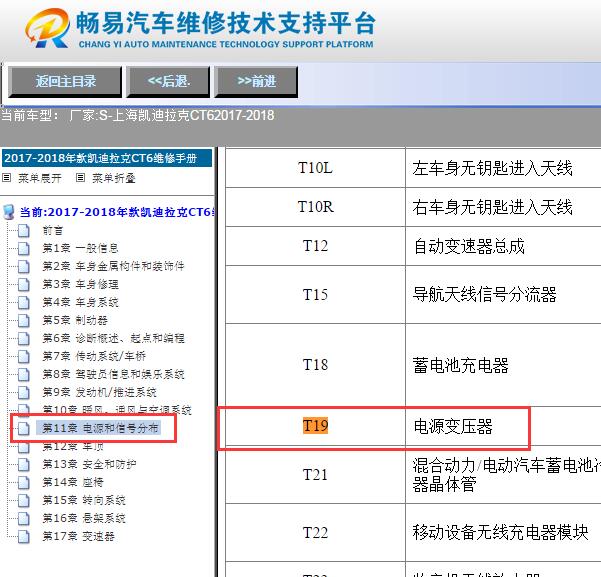Click the page icon beside 第2章

pos(24,266)
